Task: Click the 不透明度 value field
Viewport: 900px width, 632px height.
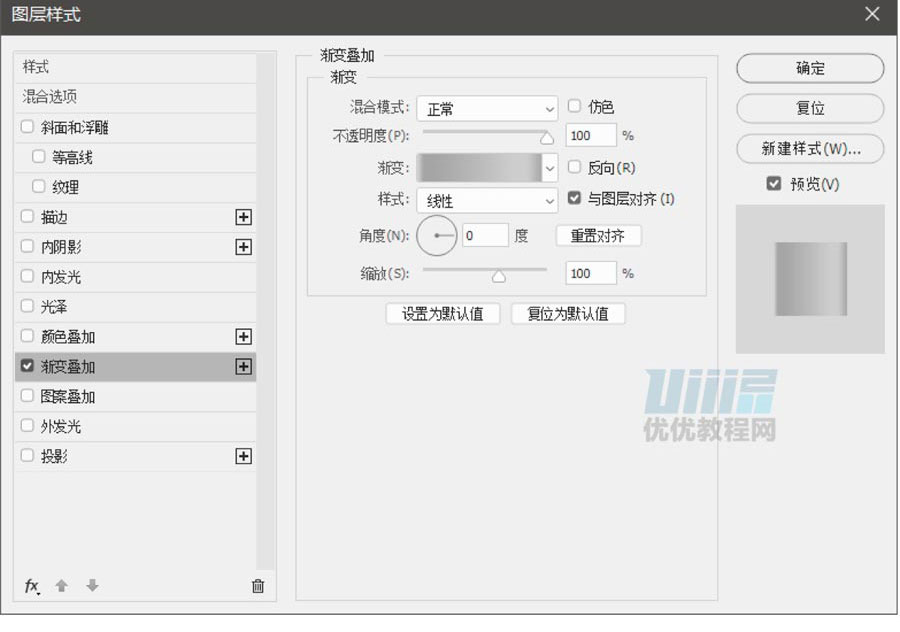Action: [591, 135]
